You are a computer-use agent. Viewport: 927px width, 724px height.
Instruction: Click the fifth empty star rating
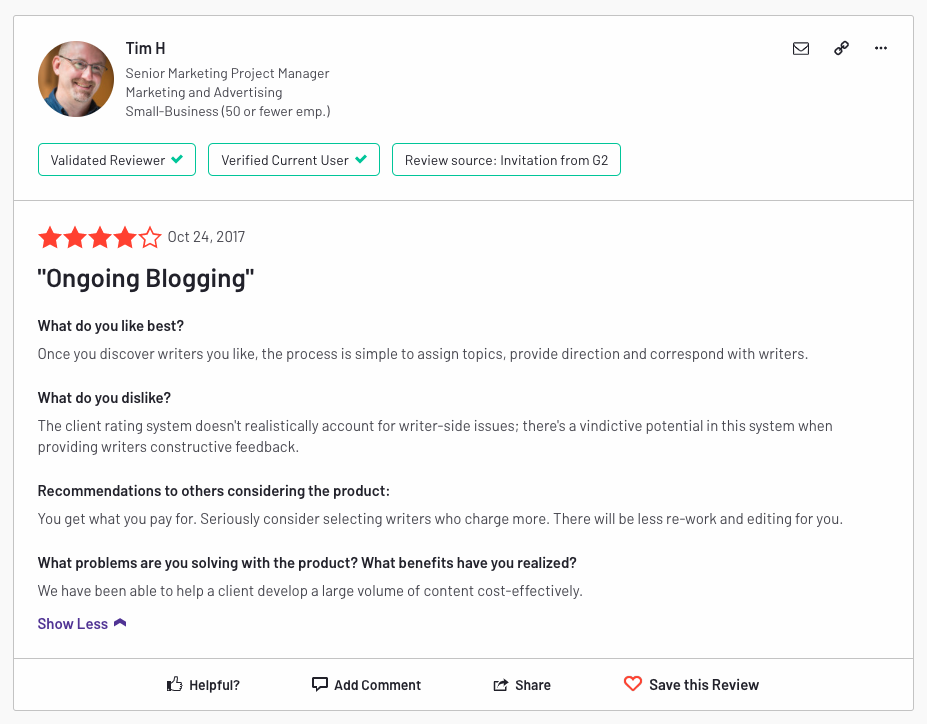[150, 238]
